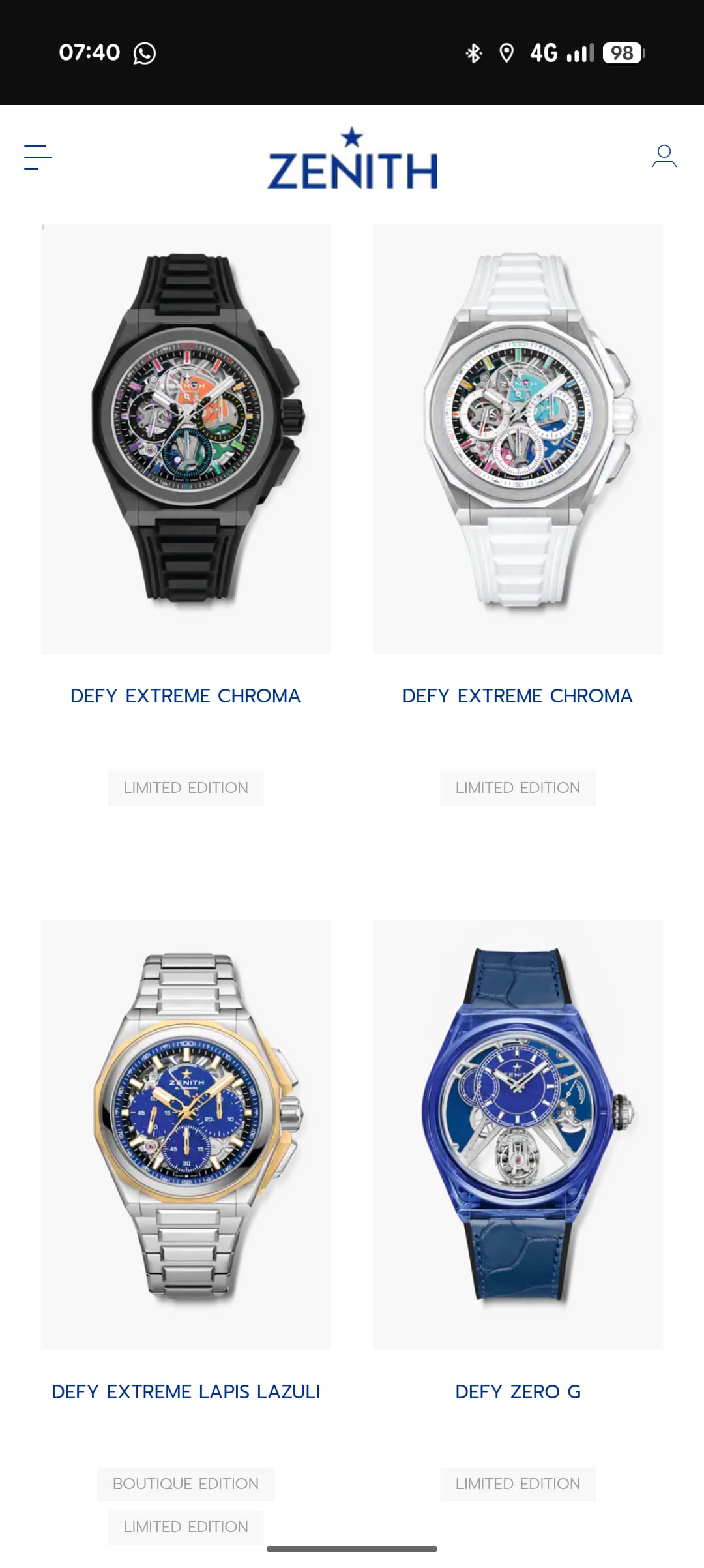
Task: Tap the location pin status icon
Action: point(506,53)
